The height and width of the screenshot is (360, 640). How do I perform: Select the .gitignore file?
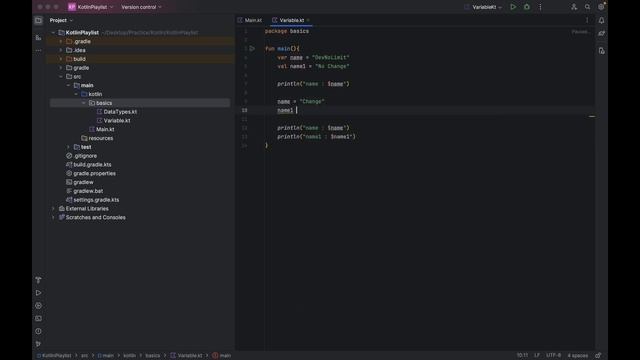point(82,156)
